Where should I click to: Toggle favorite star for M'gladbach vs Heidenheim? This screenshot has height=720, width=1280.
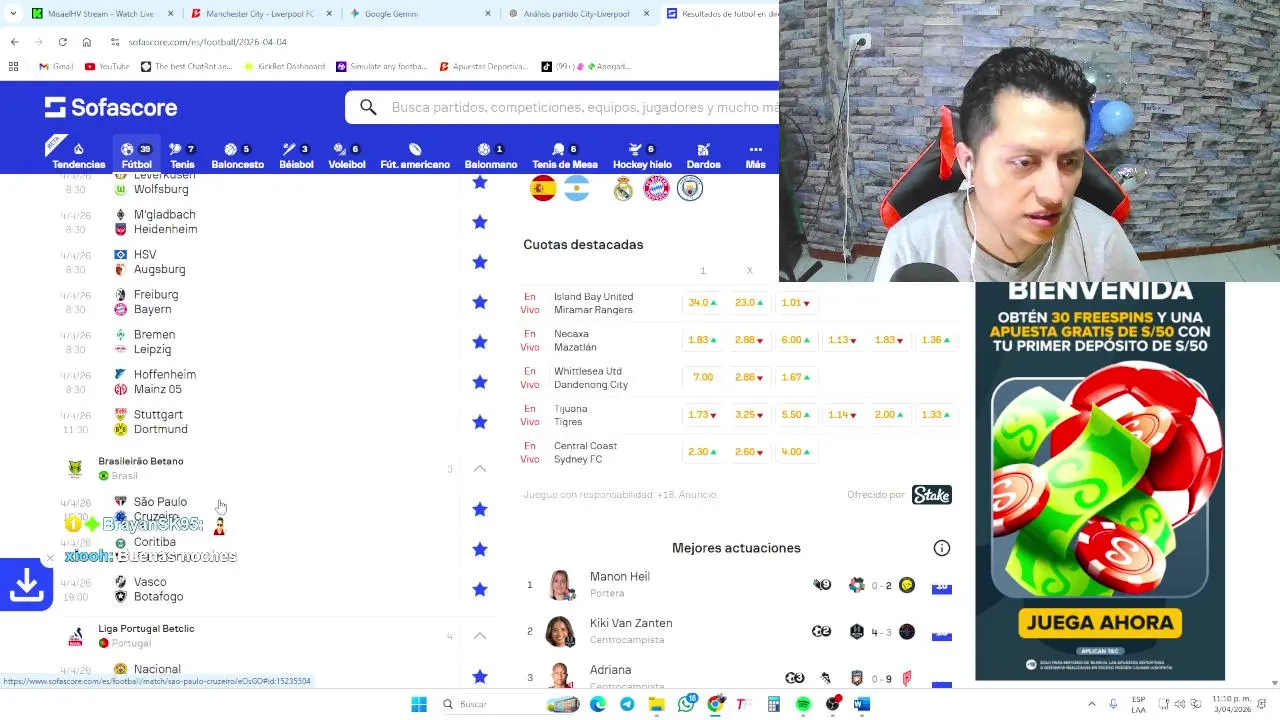[480, 222]
